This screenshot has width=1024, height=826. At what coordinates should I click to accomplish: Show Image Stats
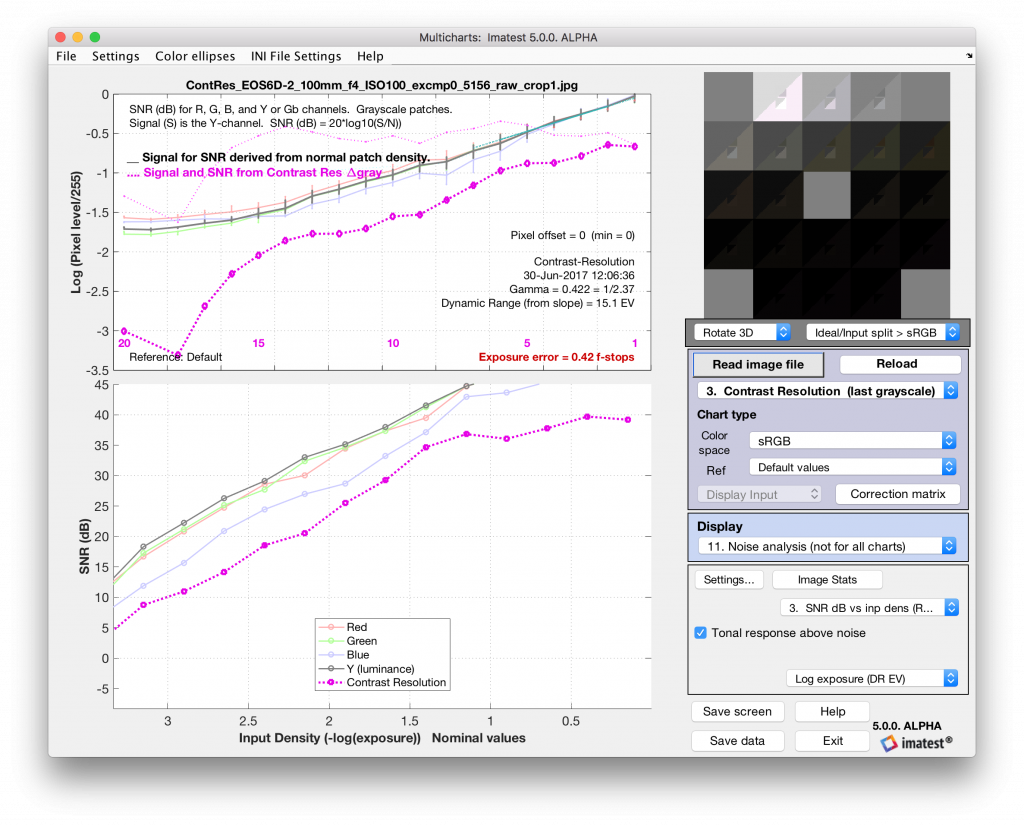pyautogui.click(x=827, y=580)
